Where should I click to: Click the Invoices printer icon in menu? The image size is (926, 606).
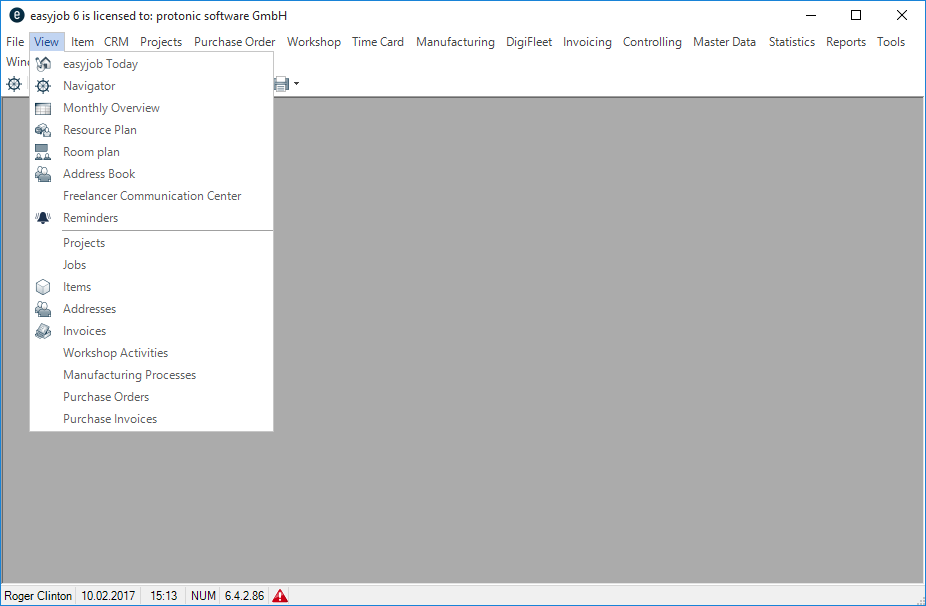(43, 331)
